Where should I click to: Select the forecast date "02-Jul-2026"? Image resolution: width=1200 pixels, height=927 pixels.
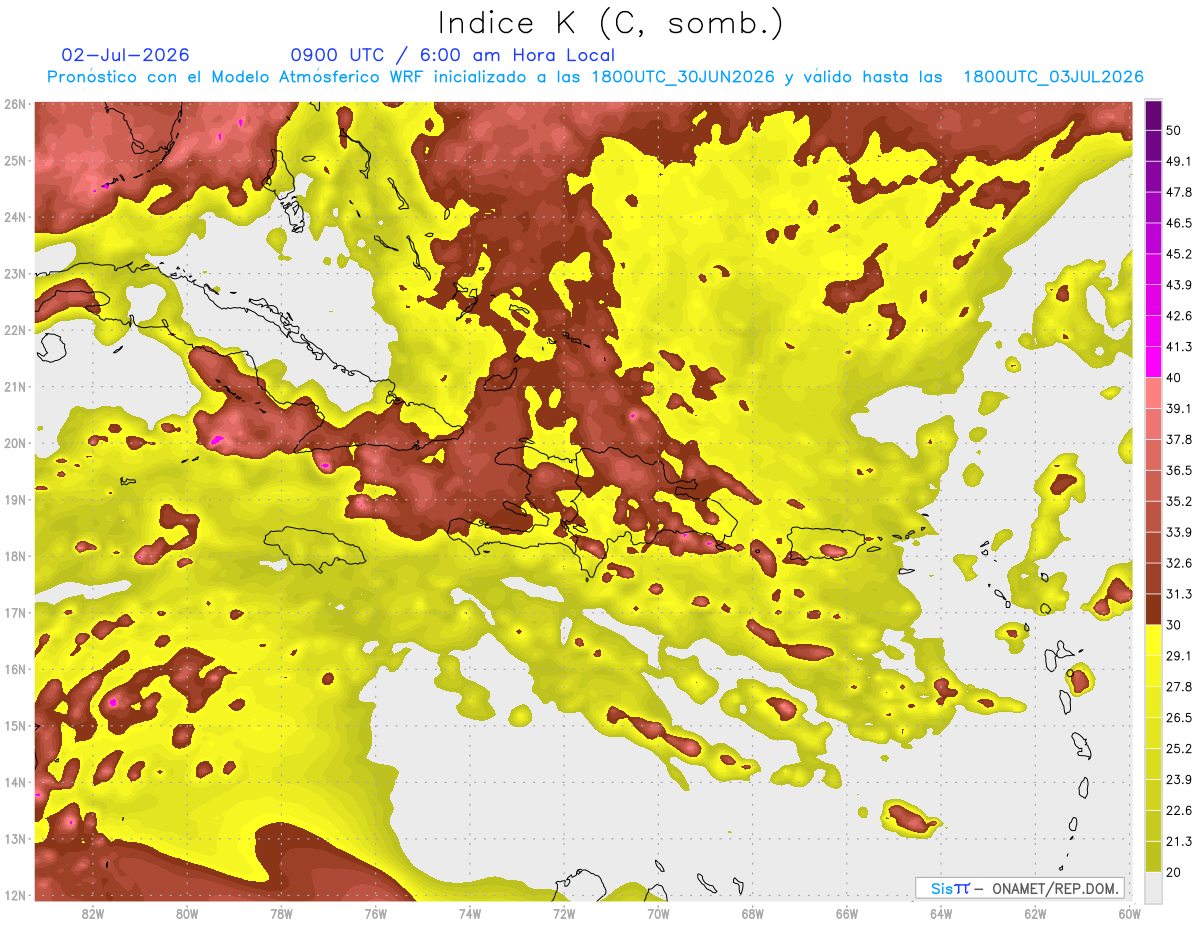(x=125, y=55)
